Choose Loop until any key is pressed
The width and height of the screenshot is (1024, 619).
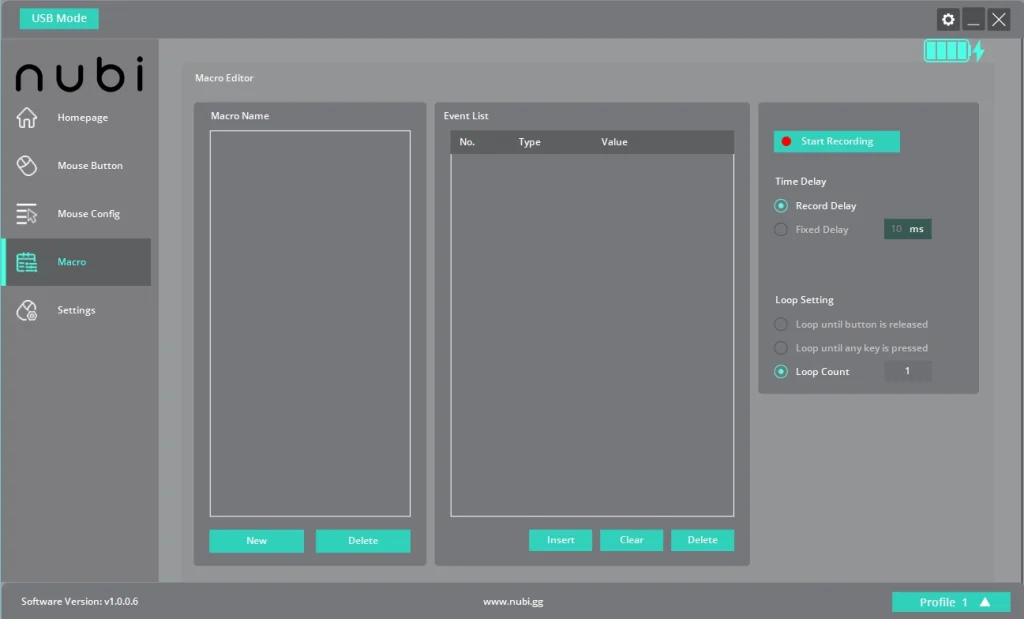[781, 348]
